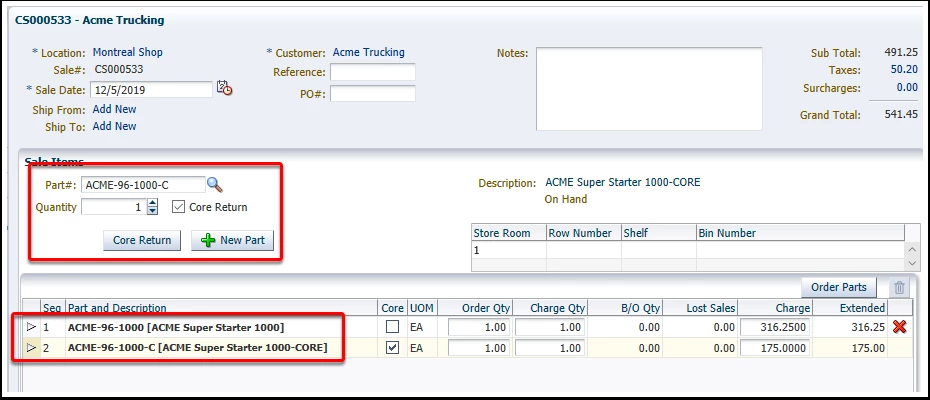Open the Taxes amount 50.20 link
Image resolution: width=930 pixels, height=400 pixels.
904,69
